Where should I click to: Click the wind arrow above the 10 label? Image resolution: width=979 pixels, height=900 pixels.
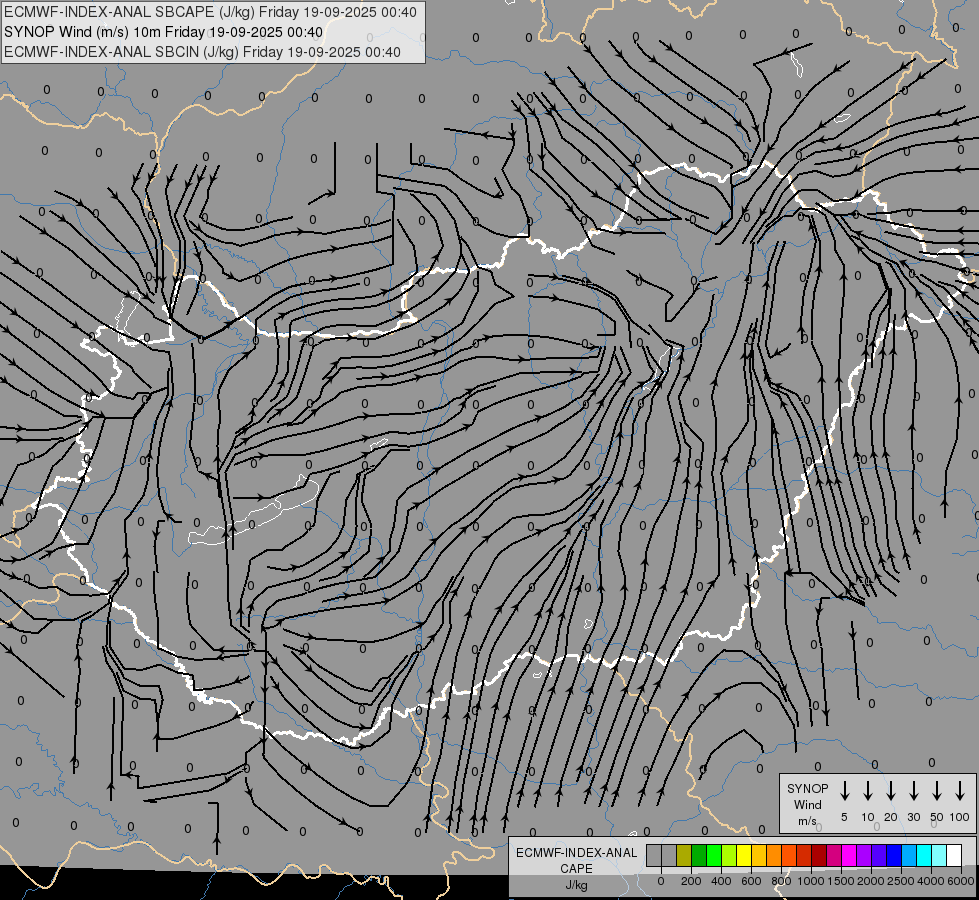[868, 791]
